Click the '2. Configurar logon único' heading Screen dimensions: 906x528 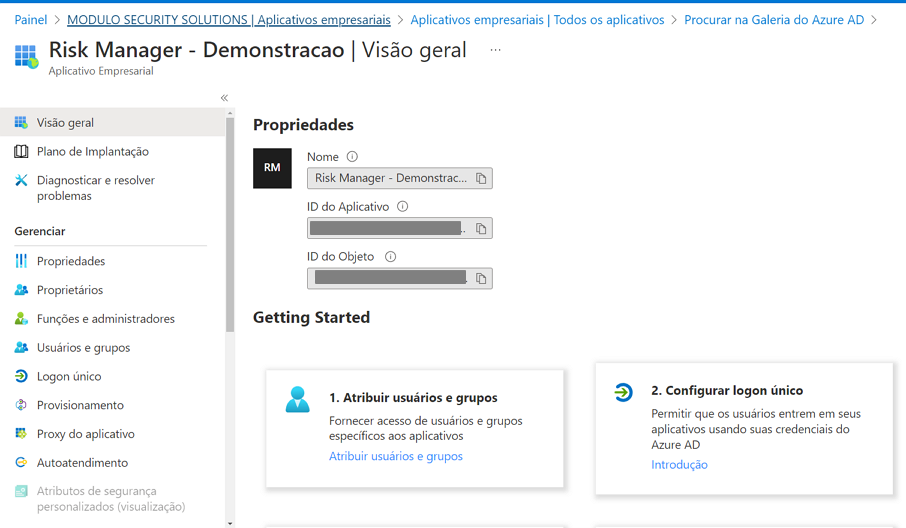click(x=727, y=391)
